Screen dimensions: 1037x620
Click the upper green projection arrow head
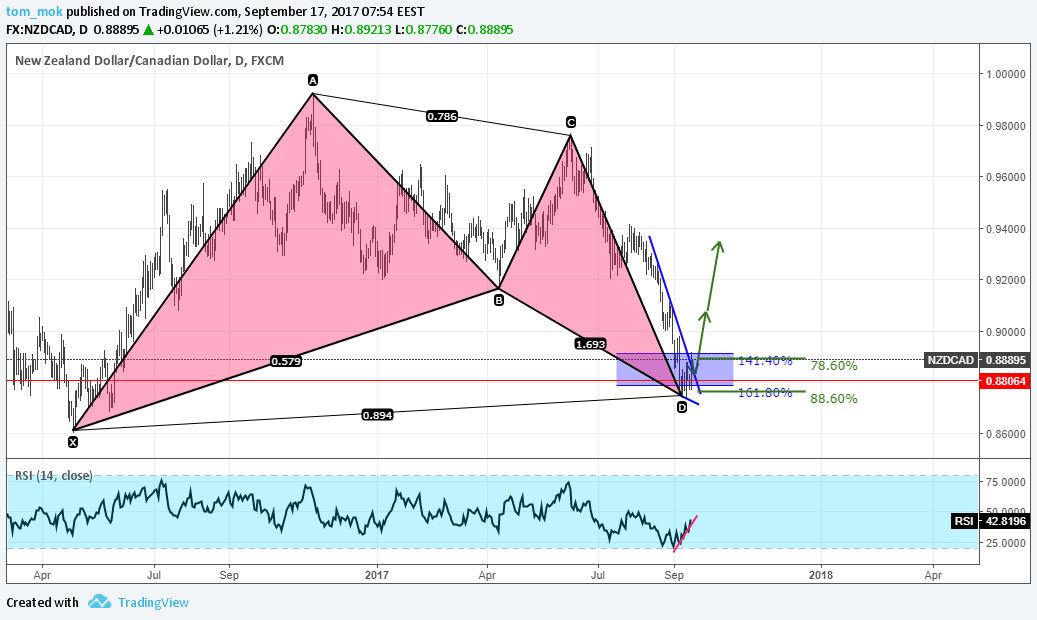719,245
